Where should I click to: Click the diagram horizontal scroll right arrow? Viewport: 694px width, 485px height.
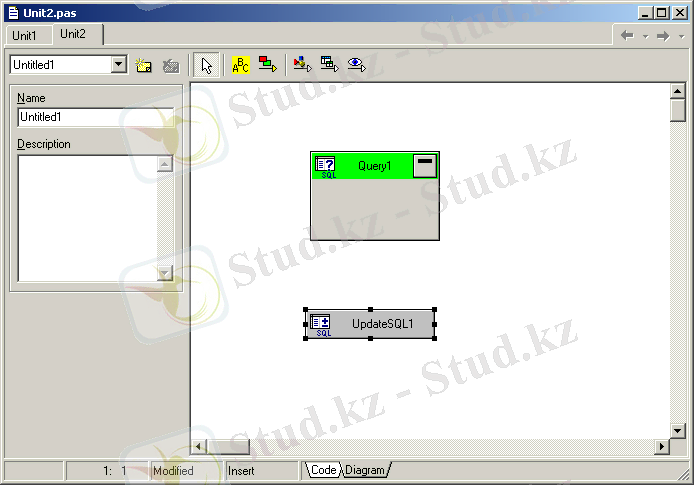[x=662, y=447]
